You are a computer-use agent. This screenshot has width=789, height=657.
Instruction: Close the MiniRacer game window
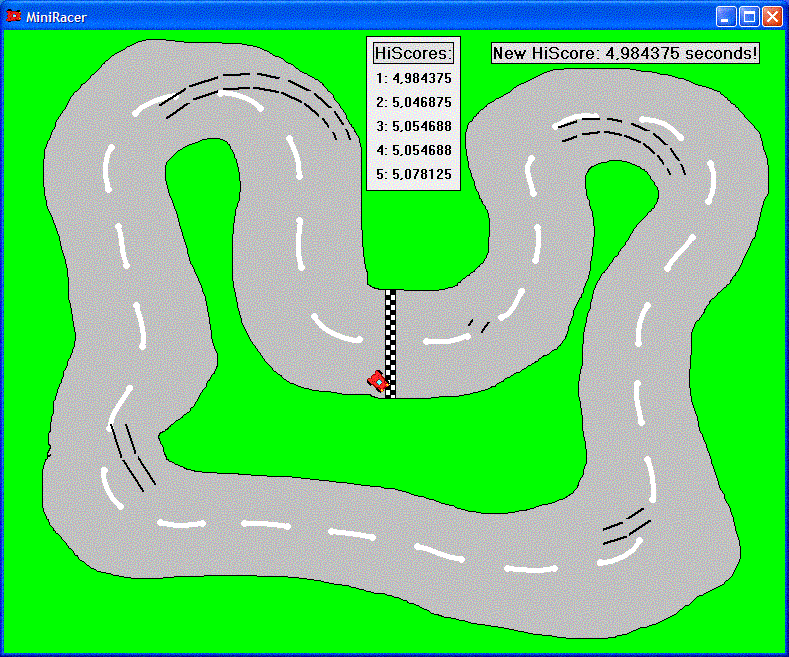pyautogui.click(x=773, y=16)
